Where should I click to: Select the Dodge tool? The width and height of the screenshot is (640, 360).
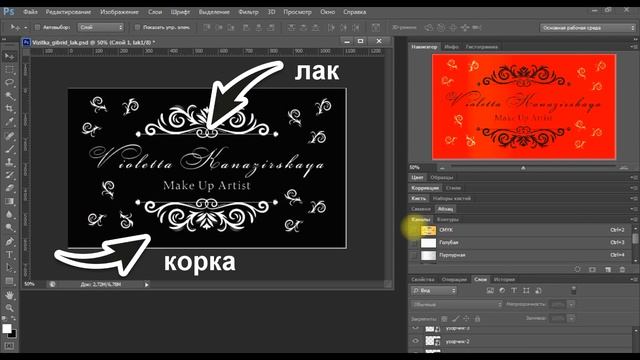pyautogui.click(x=9, y=227)
